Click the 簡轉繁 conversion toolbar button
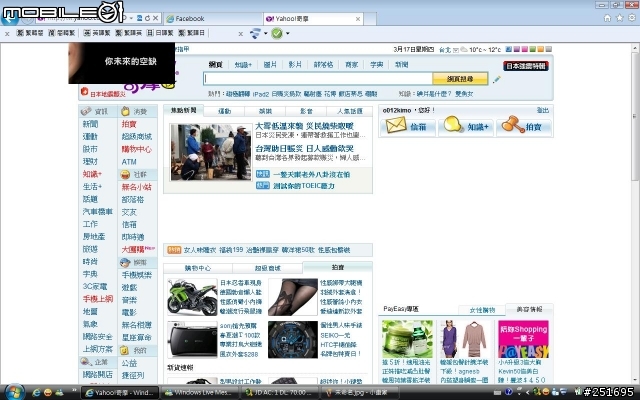The width and height of the screenshot is (640, 400). click(62, 33)
